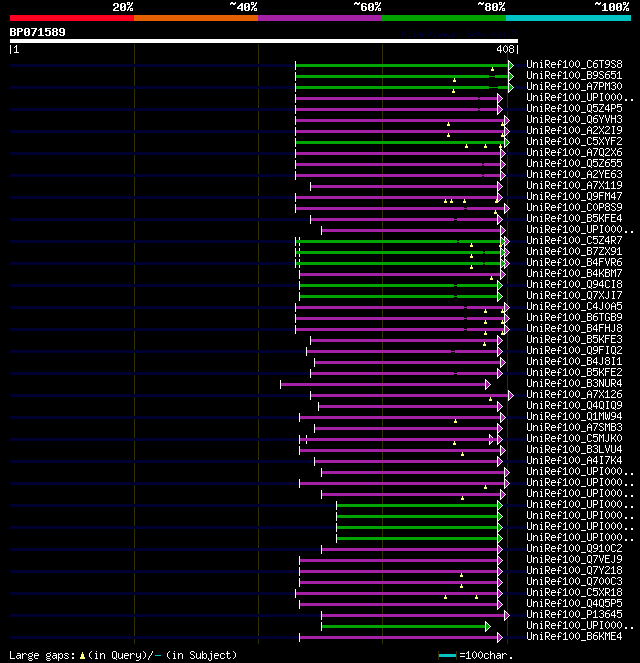Select the UniRef100_B3LVU4 label

[x=574, y=449]
